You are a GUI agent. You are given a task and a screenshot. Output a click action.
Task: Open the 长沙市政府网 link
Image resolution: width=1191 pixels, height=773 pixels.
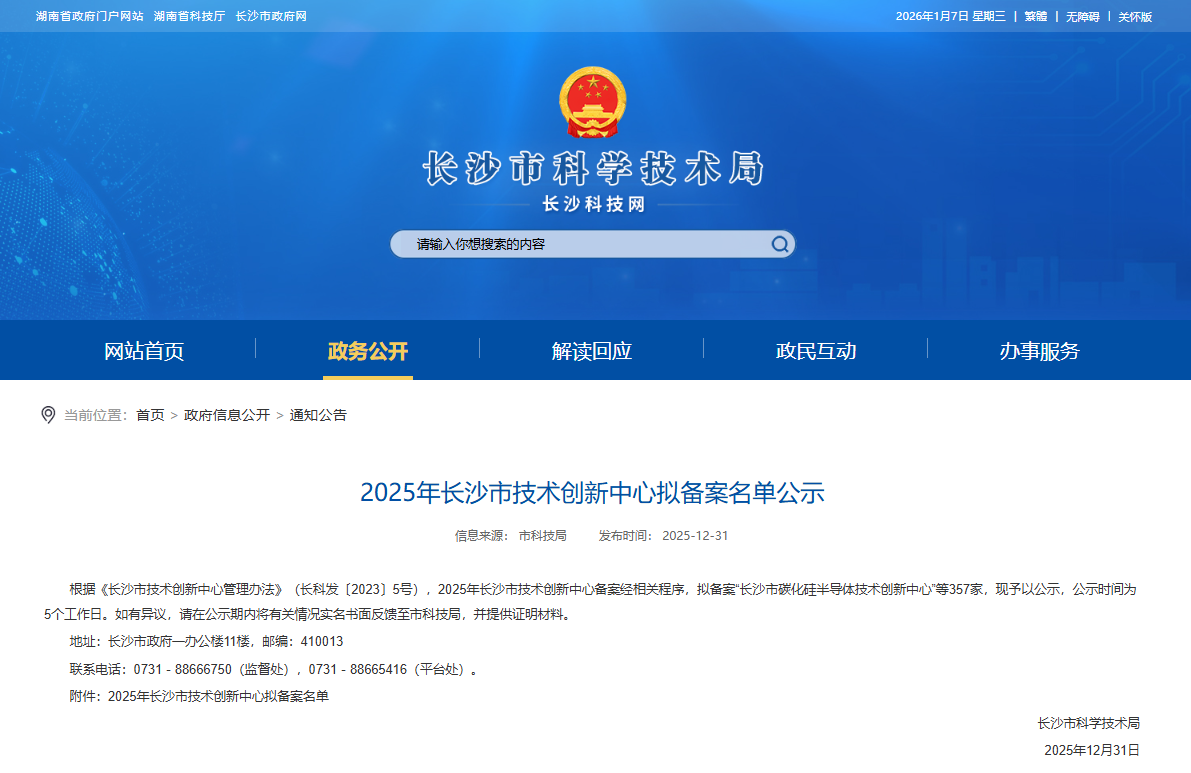271,17
